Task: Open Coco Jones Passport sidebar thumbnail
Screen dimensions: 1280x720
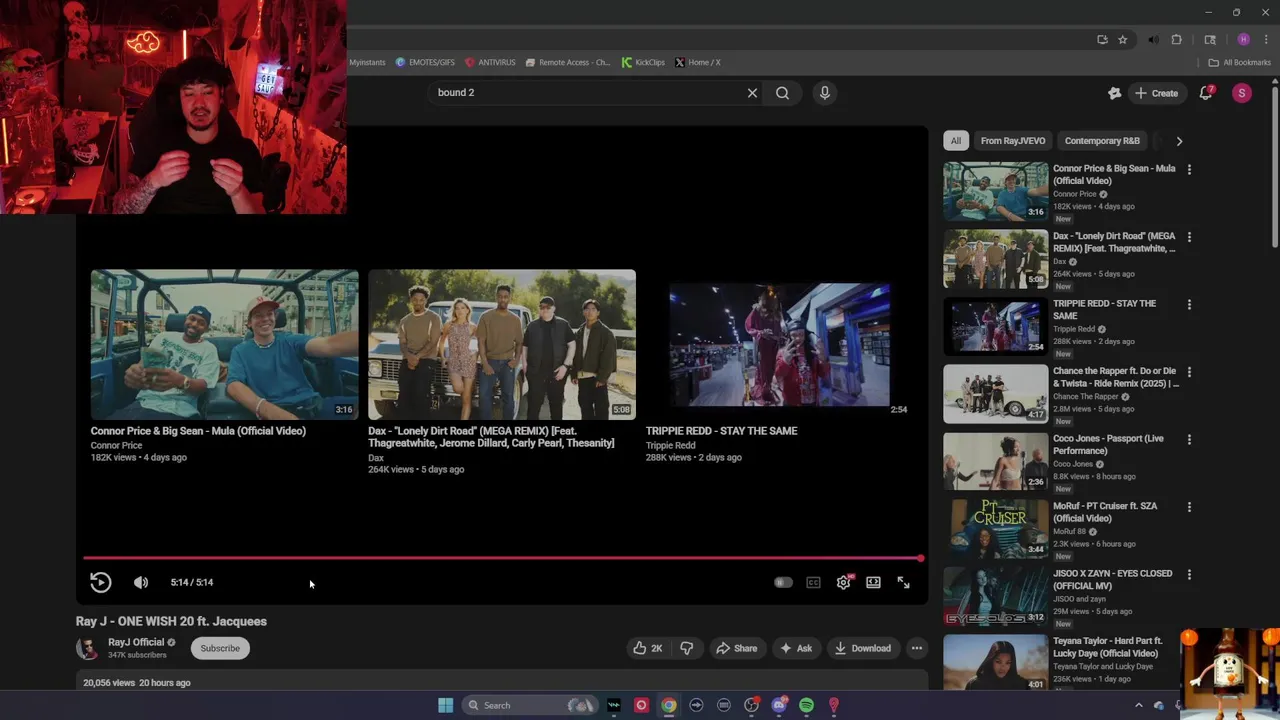Action: (x=996, y=460)
